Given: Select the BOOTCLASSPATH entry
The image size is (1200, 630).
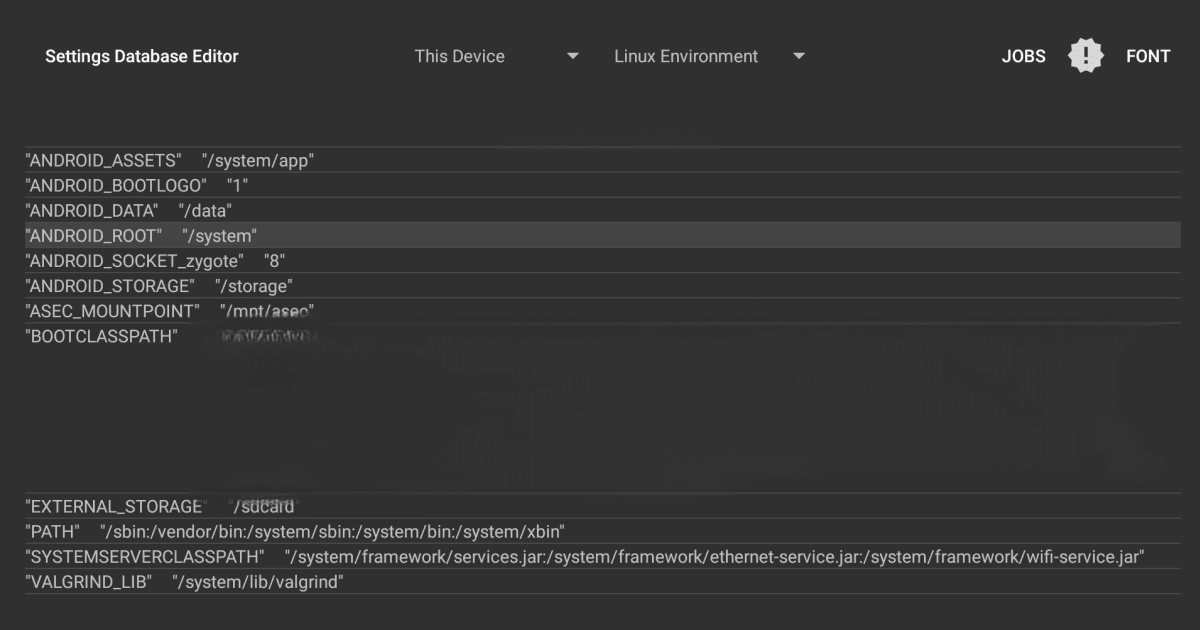Looking at the screenshot, I should pos(101,336).
